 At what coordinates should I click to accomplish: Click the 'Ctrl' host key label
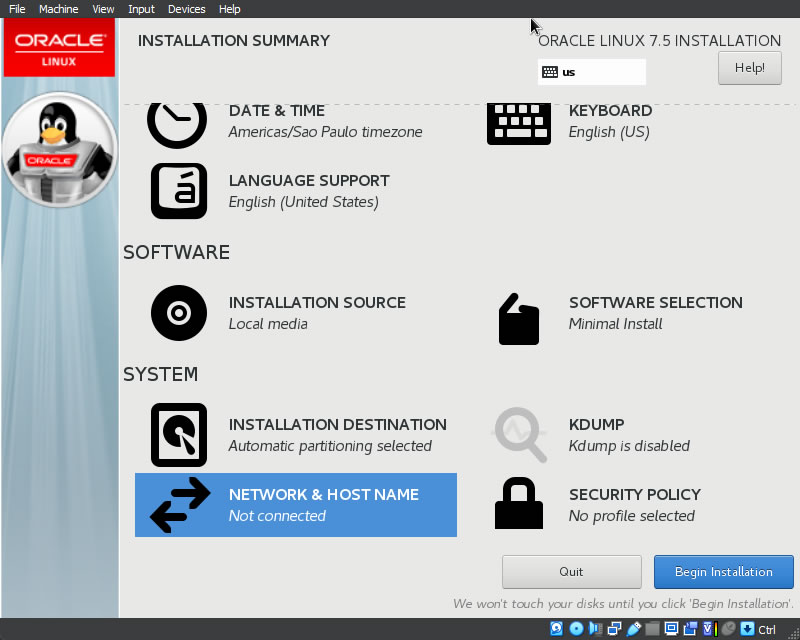pyautogui.click(x=767, y=629)
